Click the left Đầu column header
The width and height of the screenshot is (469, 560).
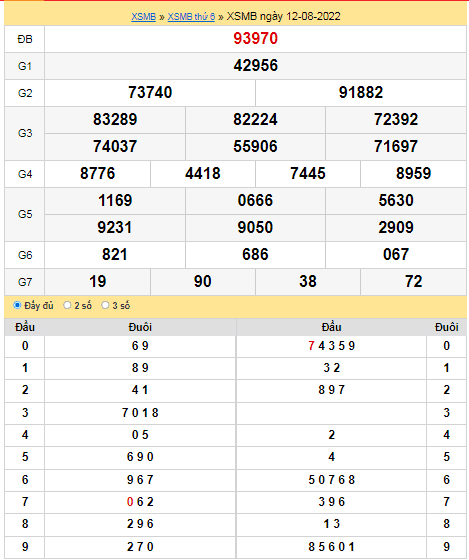[x=25, y=327]
